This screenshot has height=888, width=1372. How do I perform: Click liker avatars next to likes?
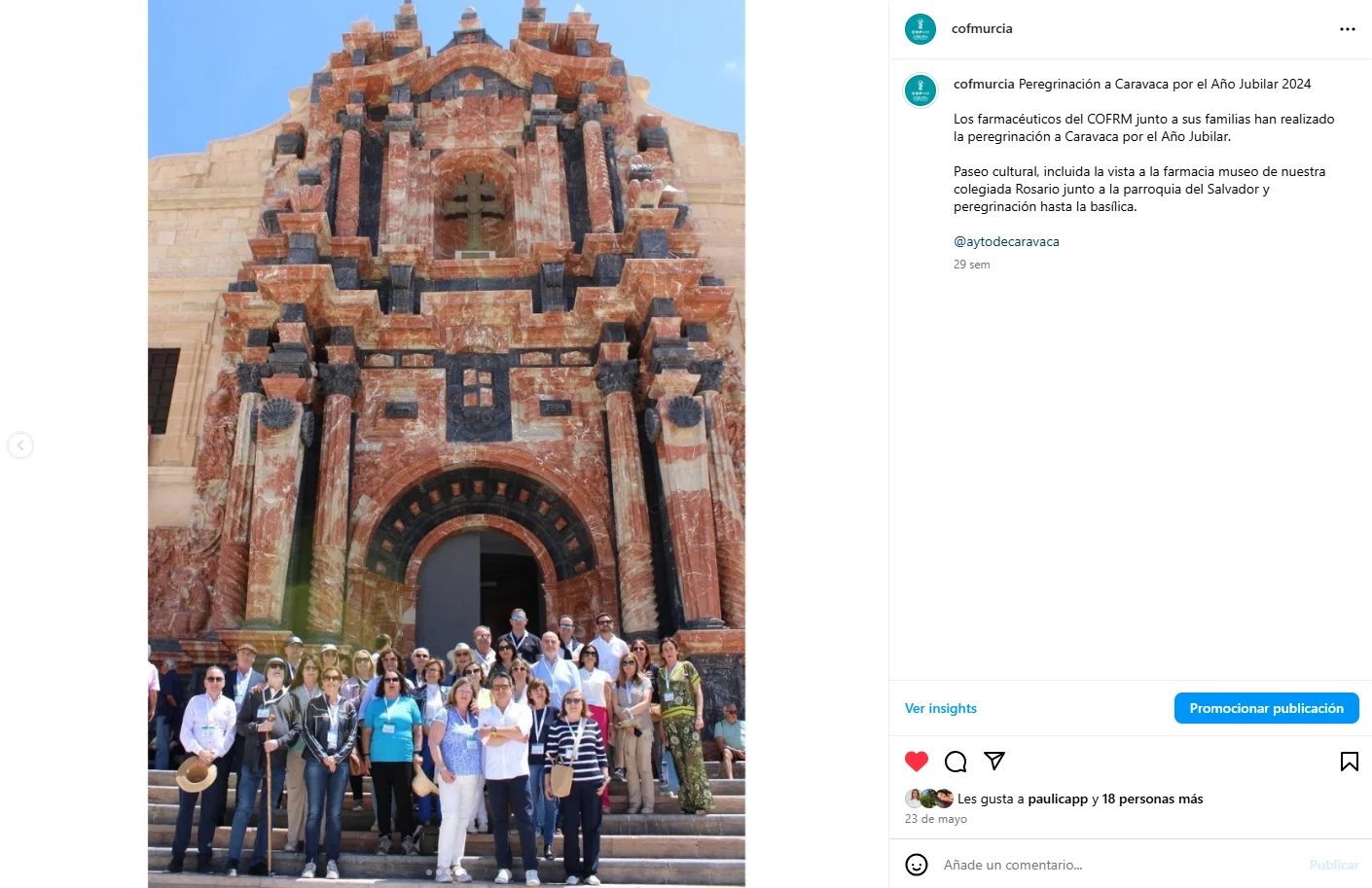929,799
